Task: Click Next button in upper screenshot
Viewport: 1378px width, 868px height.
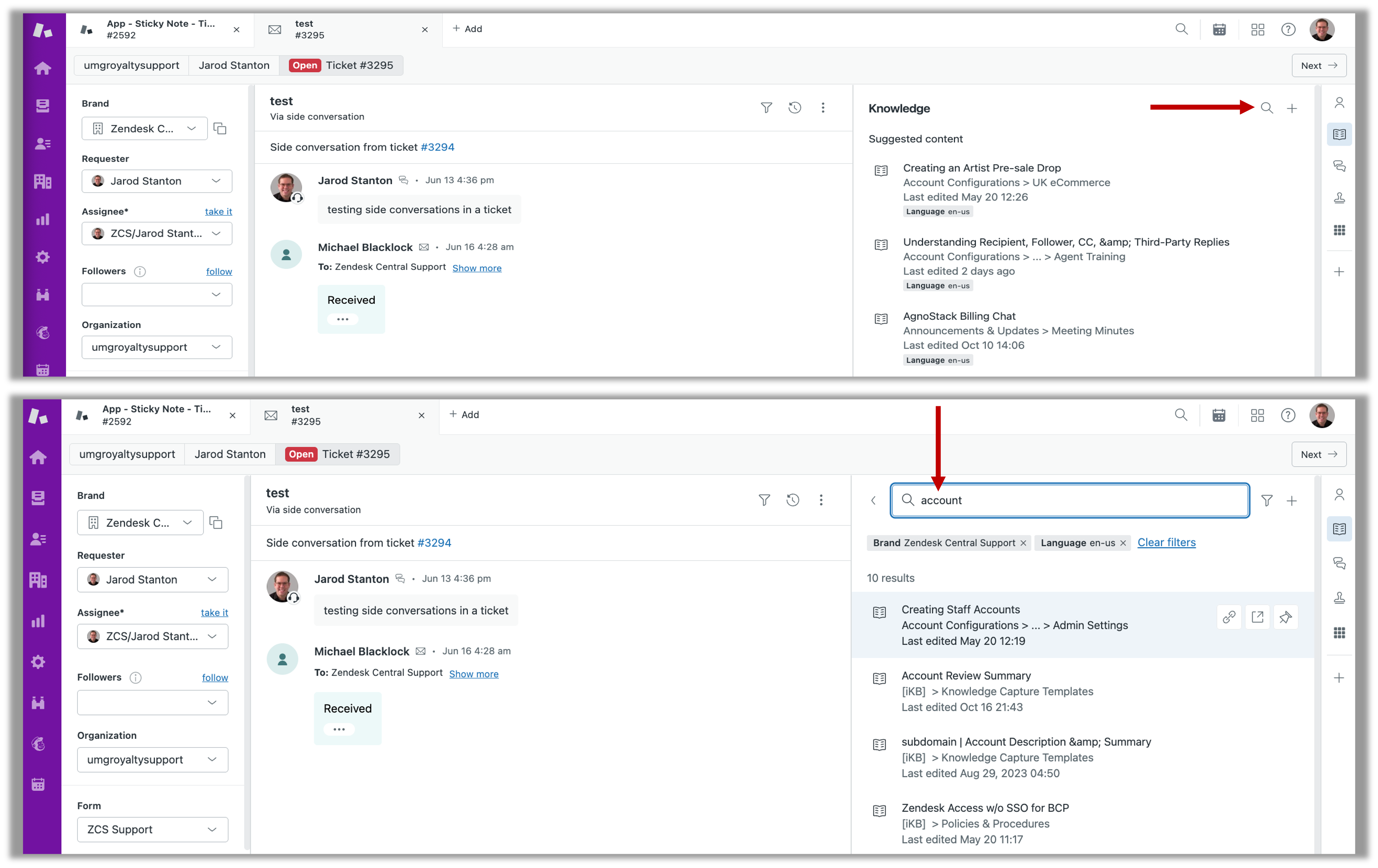Action: (1319, 65)
